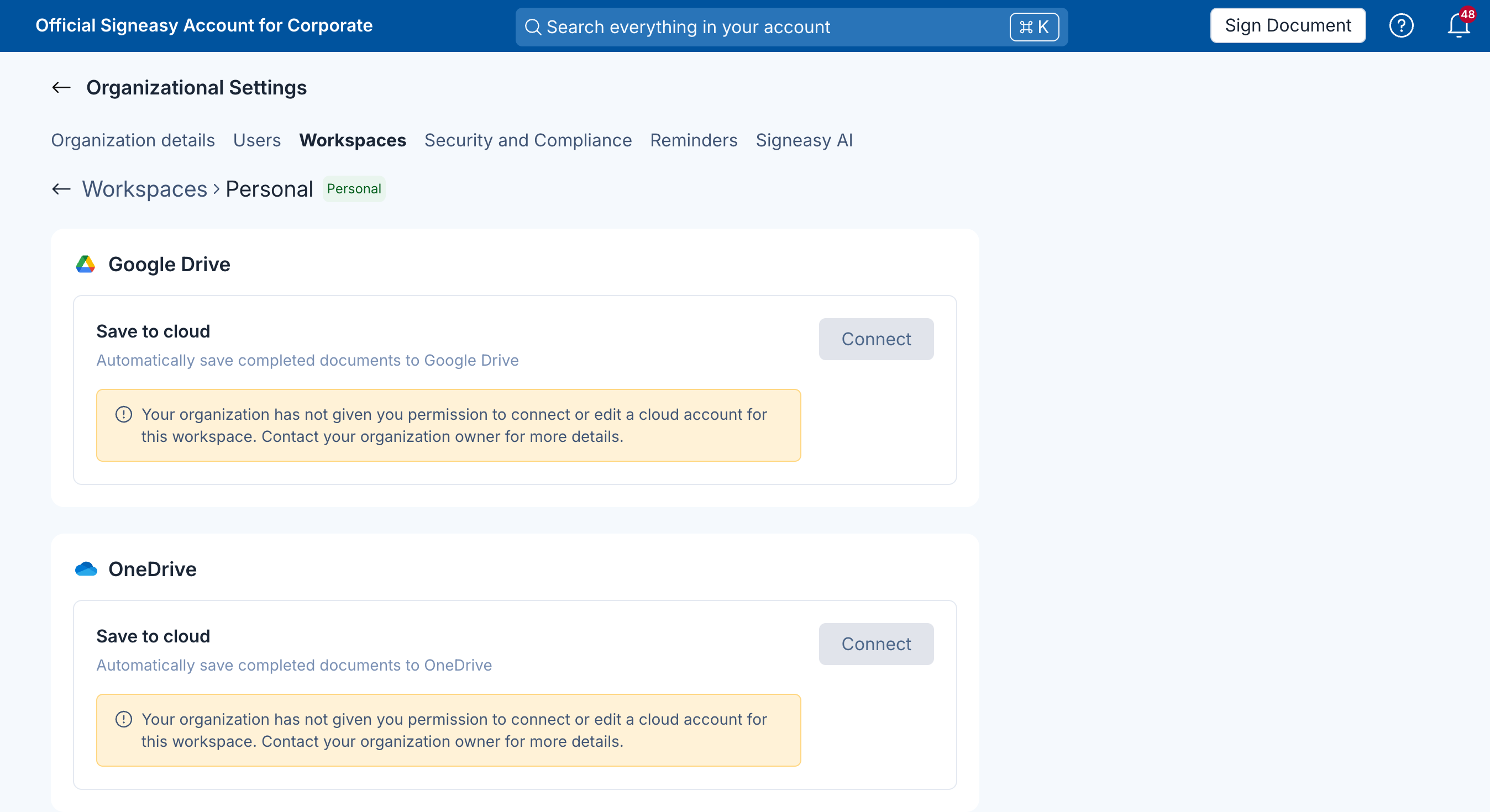
Task: Open the help question mark icon
Action: (1401, 26)
